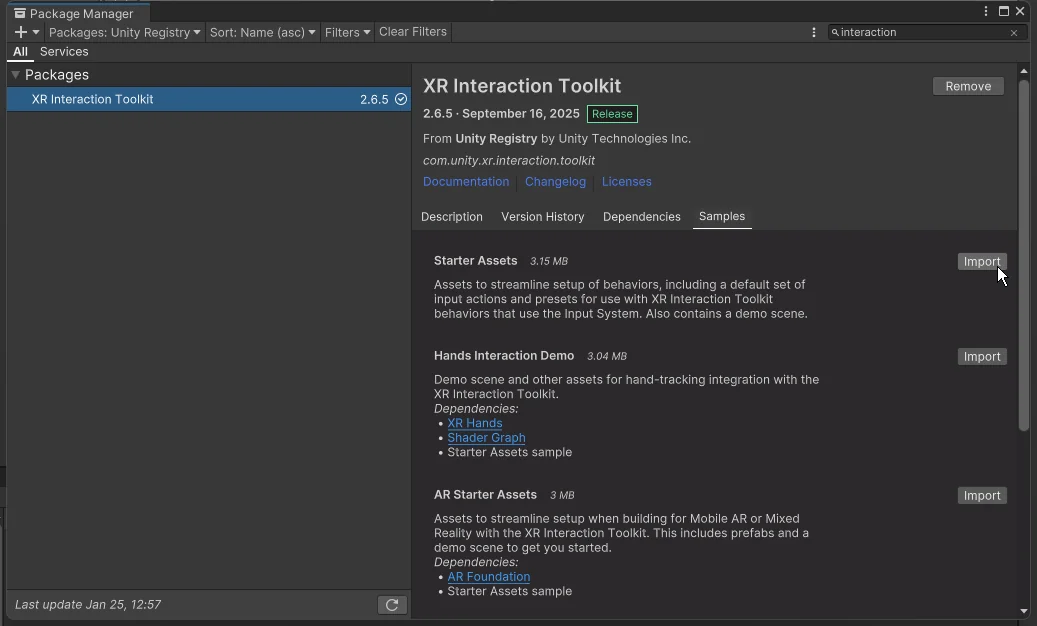Click the add package plus icon
Screen dimensions: 1037x626
(21, 32)
